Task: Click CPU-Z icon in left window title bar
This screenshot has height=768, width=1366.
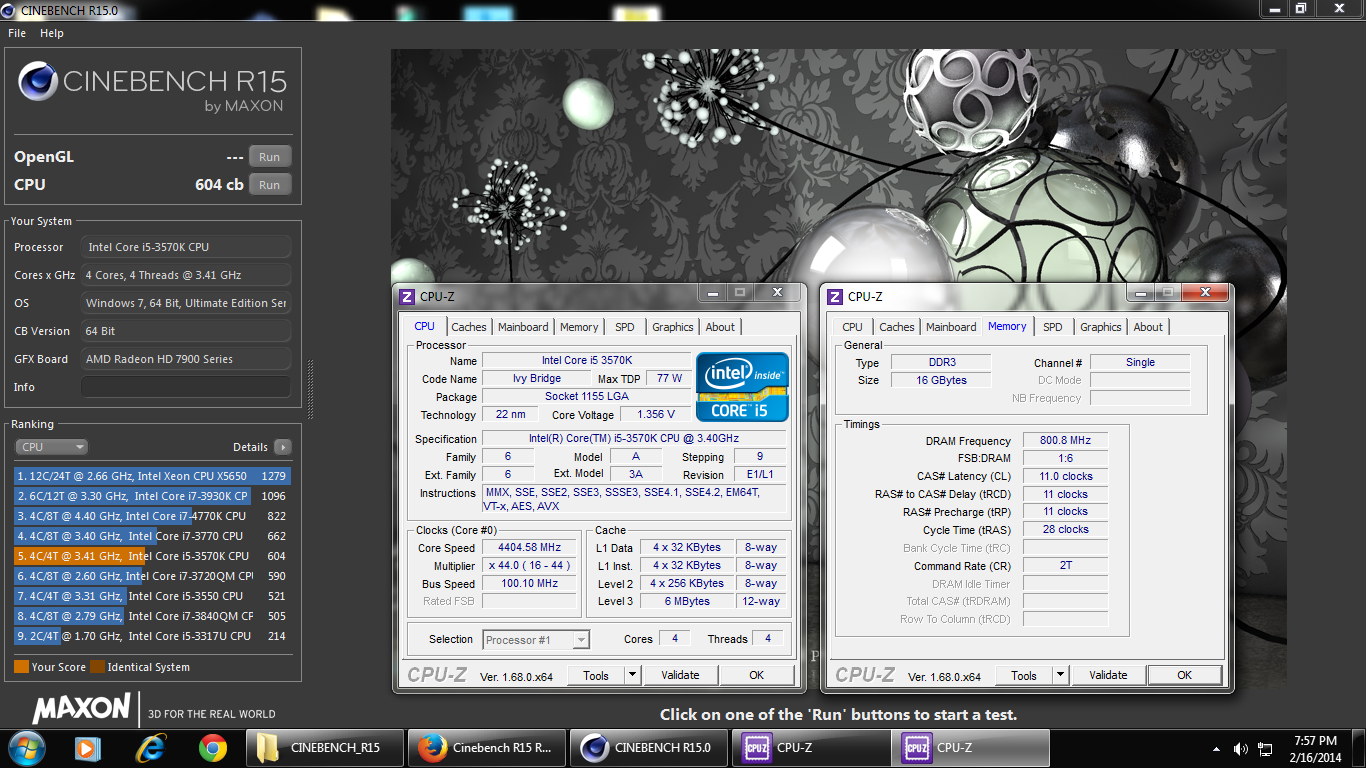Action: coord(407,297)
